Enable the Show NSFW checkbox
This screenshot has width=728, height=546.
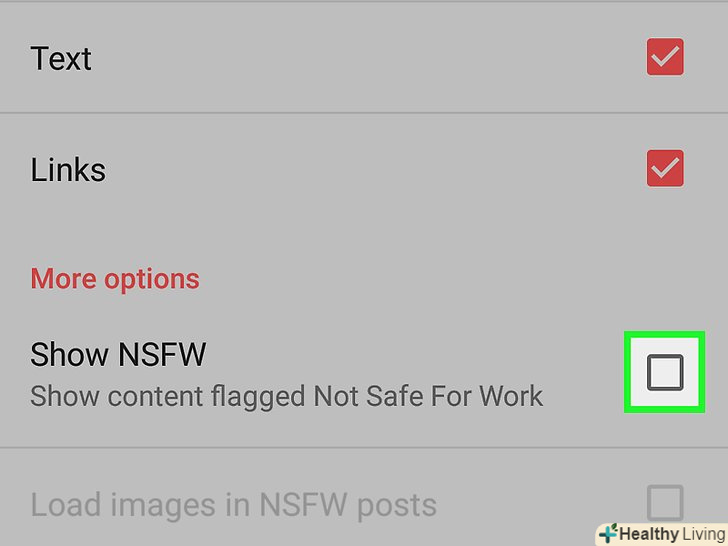[x=665, y=372]
